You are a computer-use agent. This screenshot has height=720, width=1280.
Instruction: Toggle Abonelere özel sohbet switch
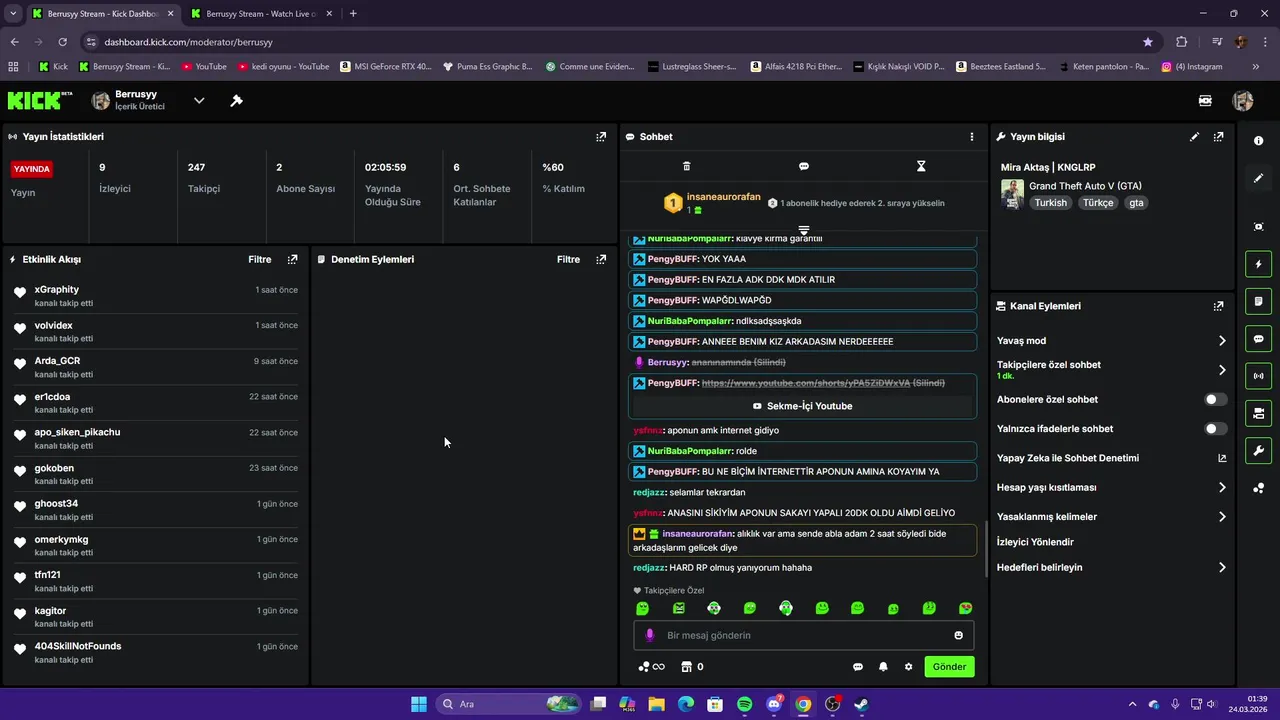click(x=1215, y=399)
